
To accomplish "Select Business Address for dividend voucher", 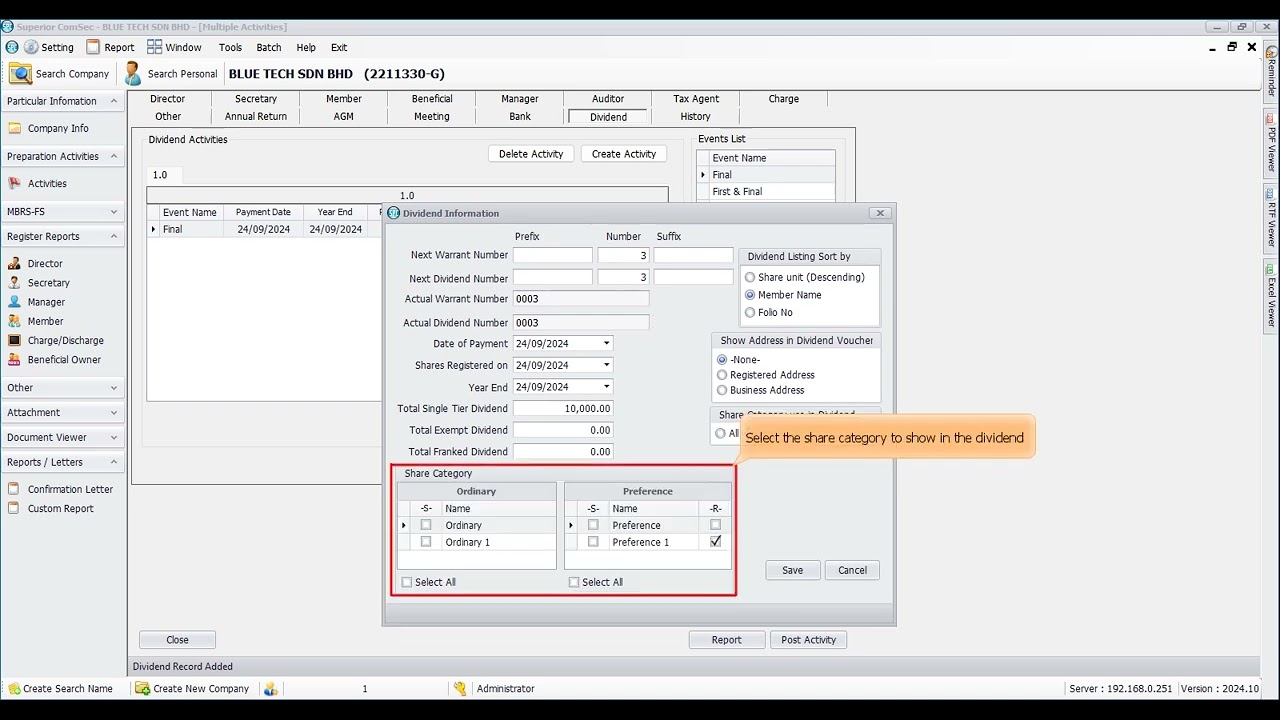I will 722,390.
